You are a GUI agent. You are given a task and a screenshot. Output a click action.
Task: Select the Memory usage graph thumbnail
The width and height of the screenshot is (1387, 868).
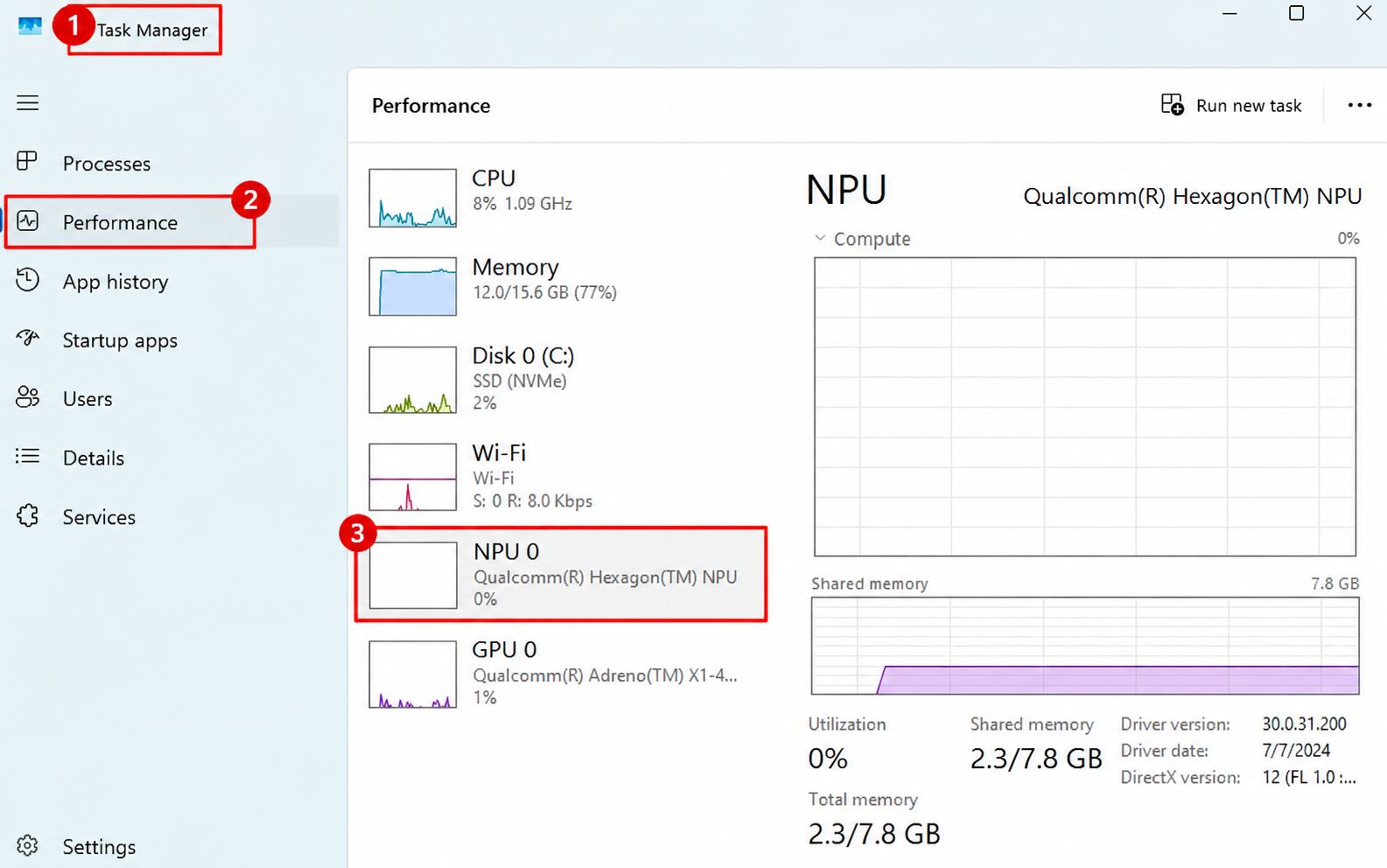click(413, 286)
